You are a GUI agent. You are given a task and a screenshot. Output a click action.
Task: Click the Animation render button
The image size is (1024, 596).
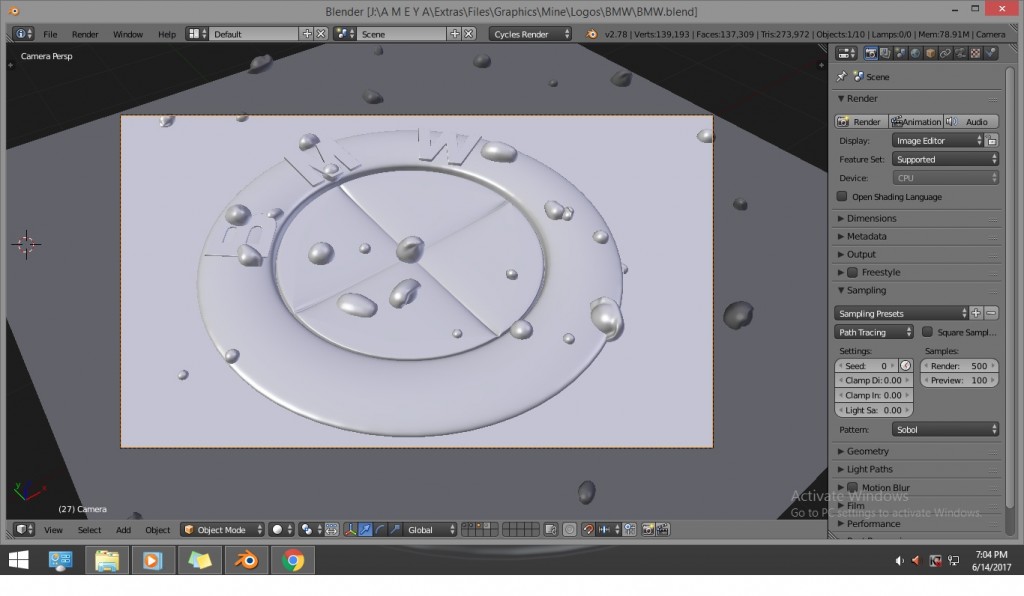pyautogui.click(x=916, y=122)
